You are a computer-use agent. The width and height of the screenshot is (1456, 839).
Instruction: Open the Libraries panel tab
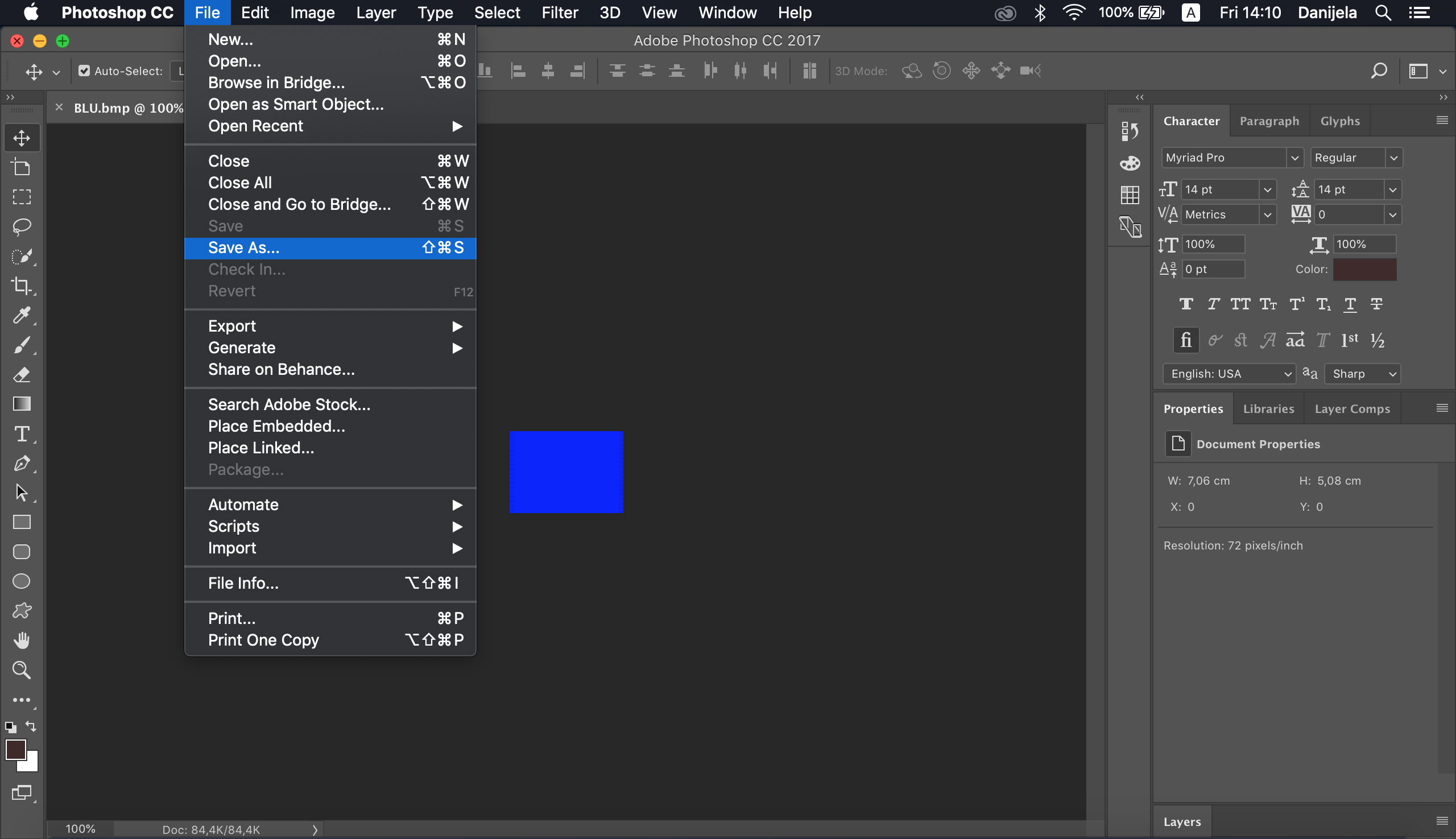pos(1268,408)
